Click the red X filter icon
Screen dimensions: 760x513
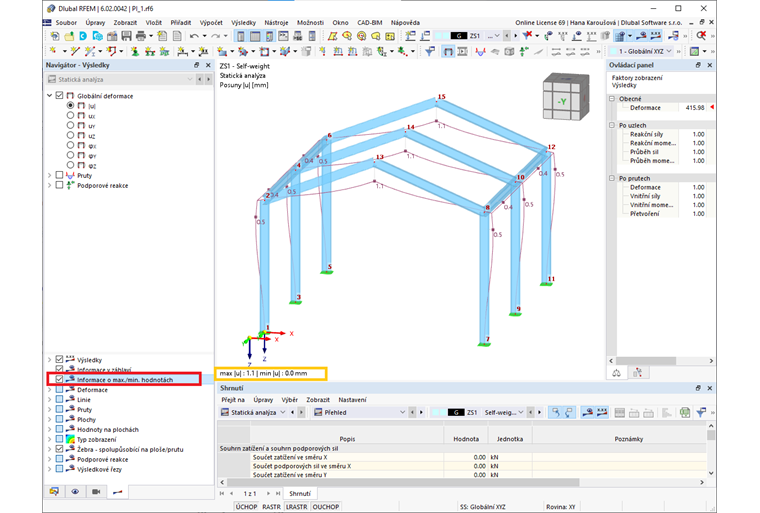527,35
